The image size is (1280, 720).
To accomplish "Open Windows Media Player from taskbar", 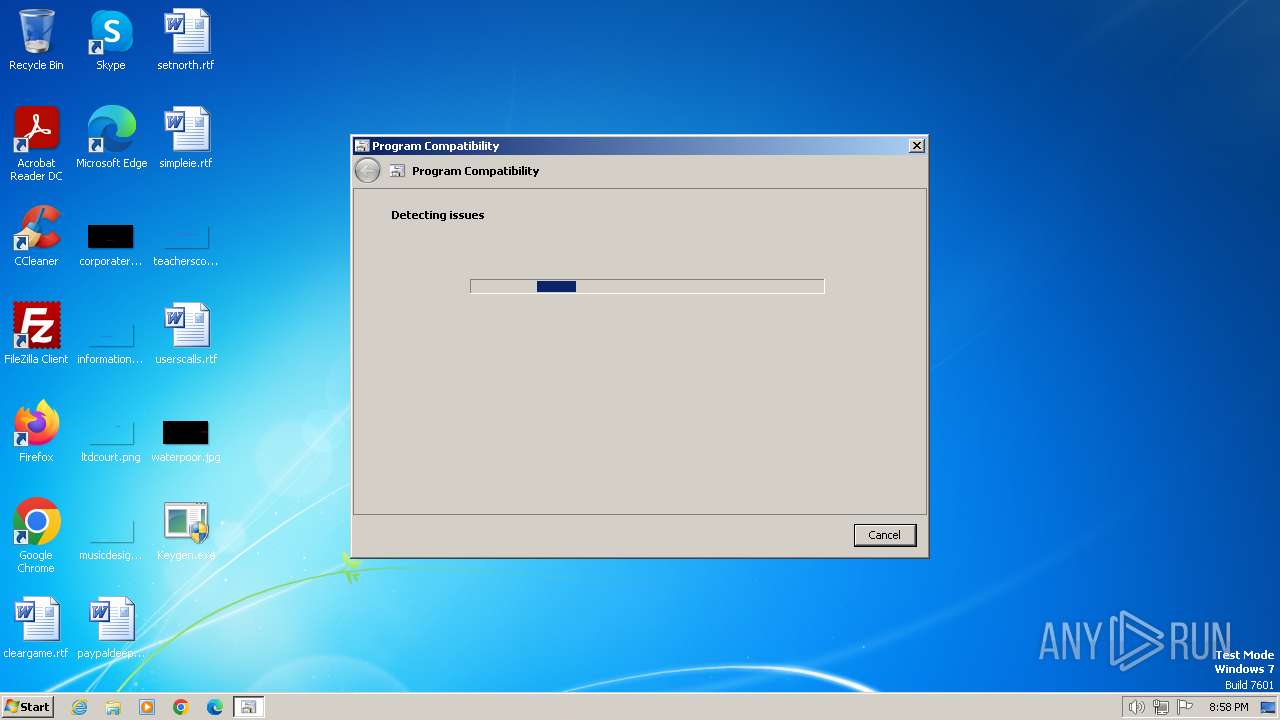I will (147, 707).
